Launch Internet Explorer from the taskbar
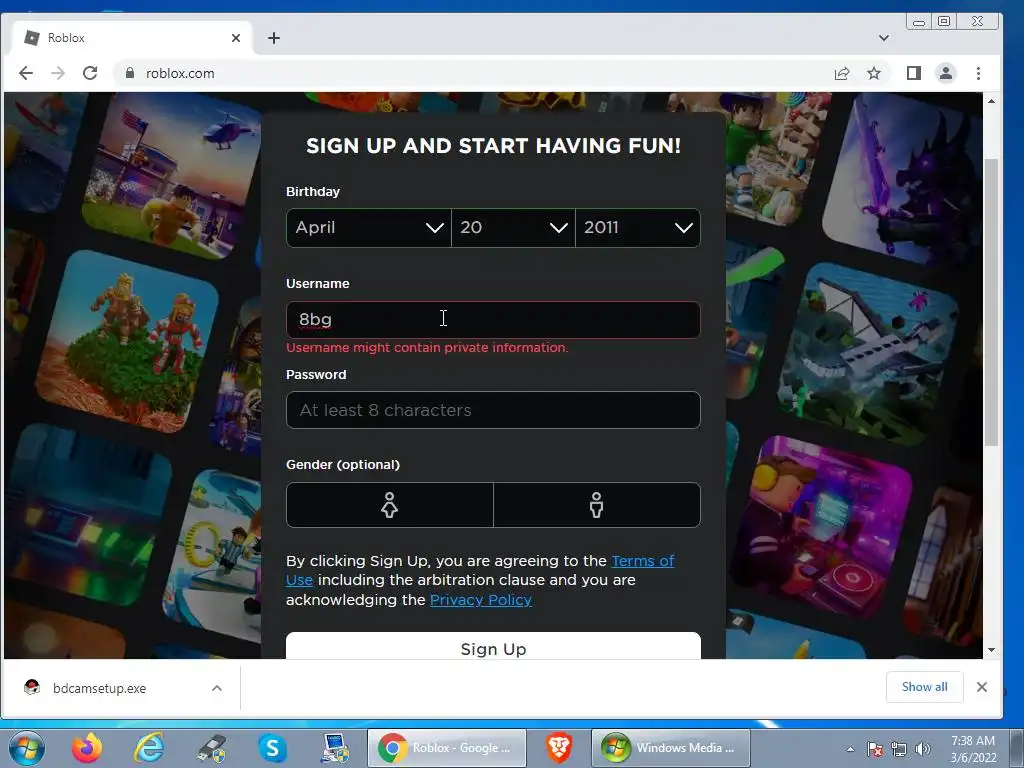 tap(149, 748)
